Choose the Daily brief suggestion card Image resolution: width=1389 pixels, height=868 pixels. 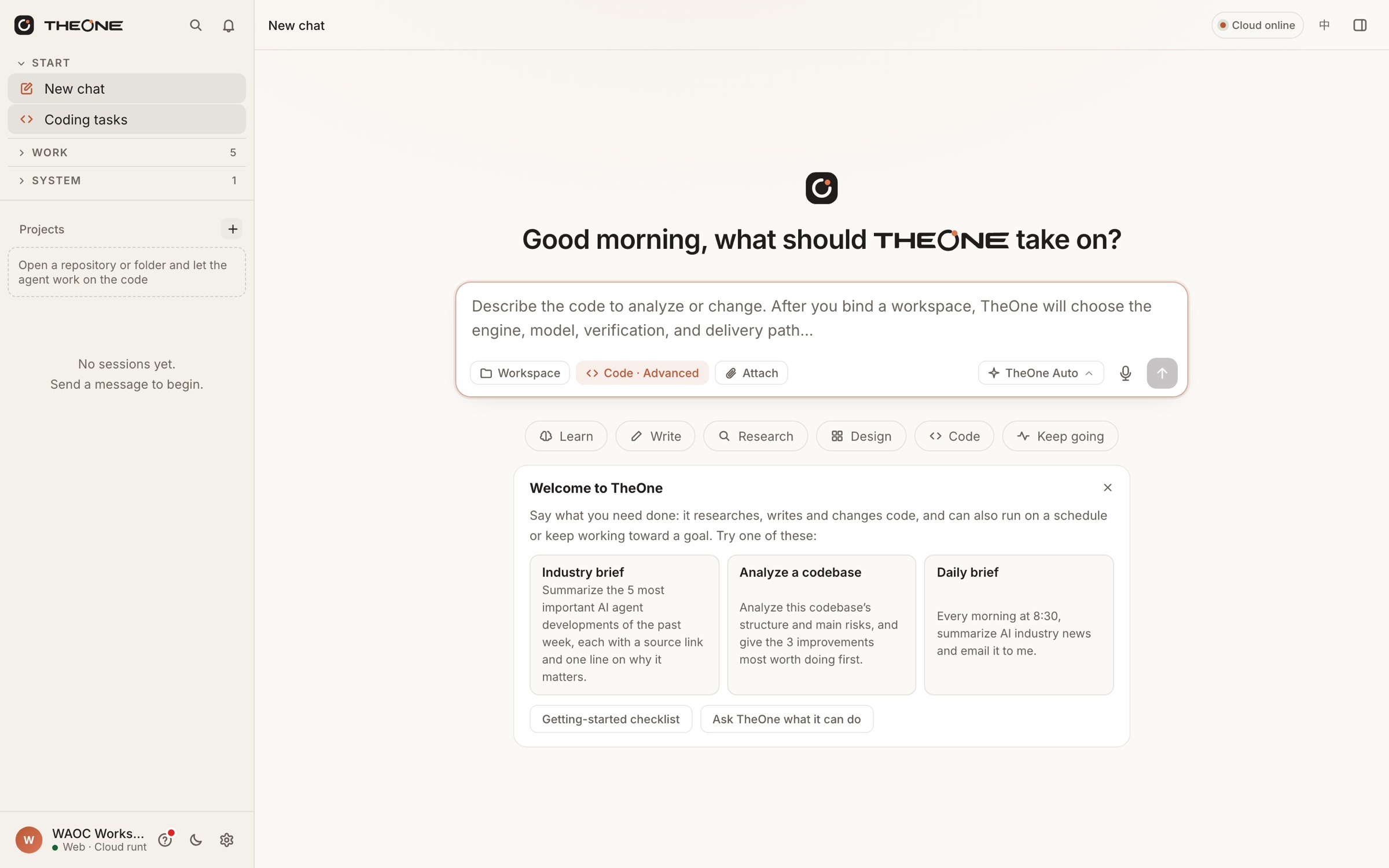[1019, 625]
